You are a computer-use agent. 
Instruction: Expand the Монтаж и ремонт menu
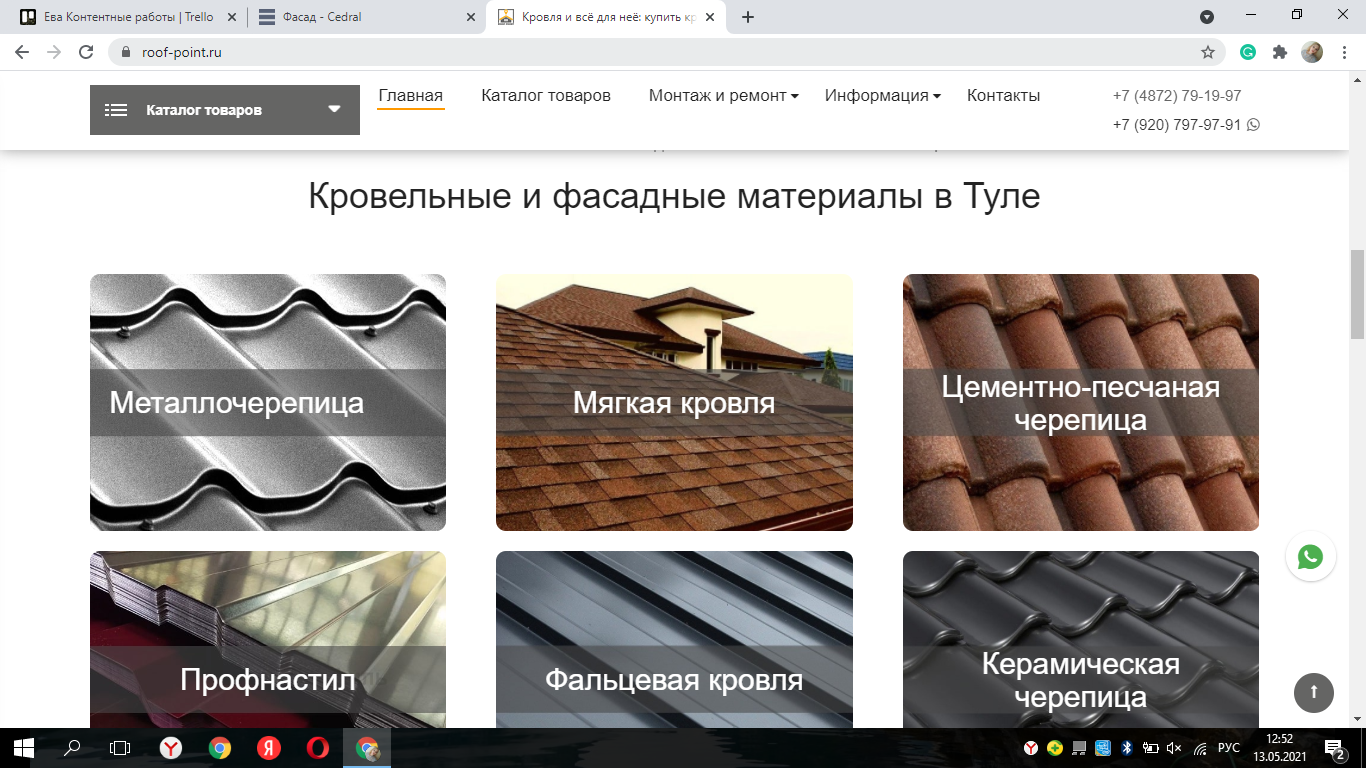point(723,96)
